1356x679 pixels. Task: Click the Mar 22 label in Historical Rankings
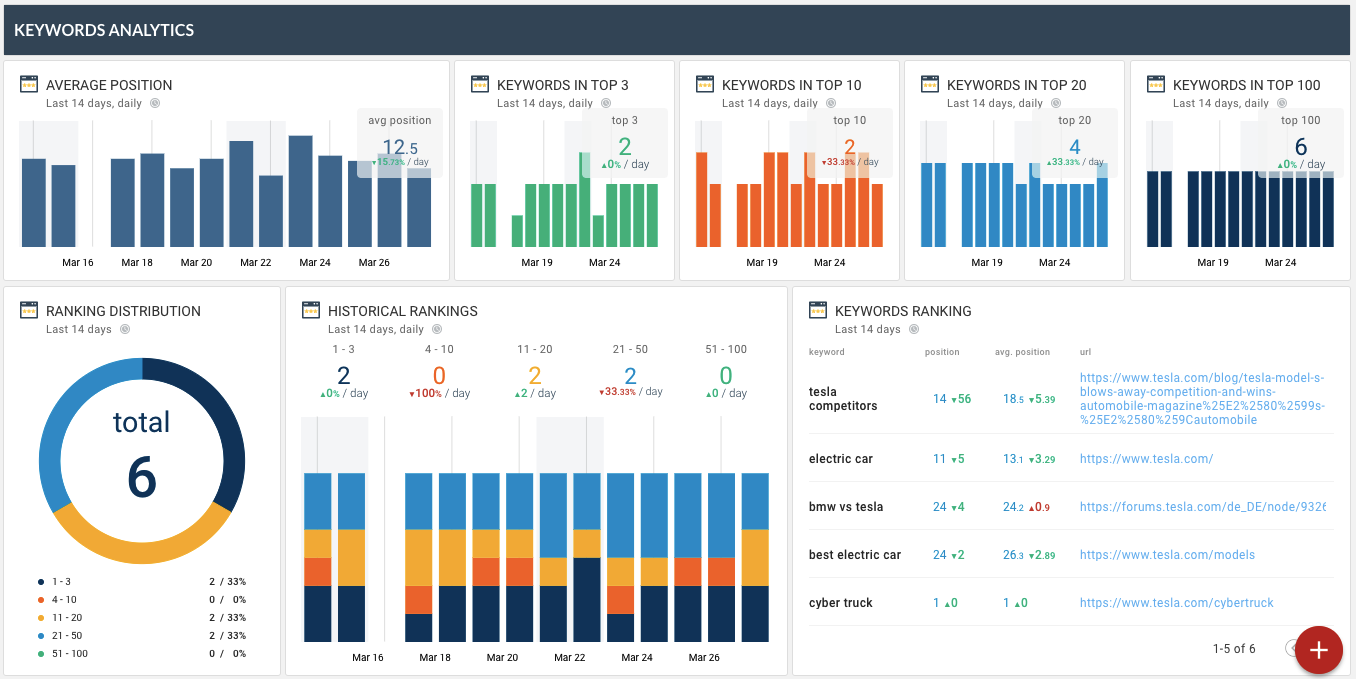tap(569, 658)
